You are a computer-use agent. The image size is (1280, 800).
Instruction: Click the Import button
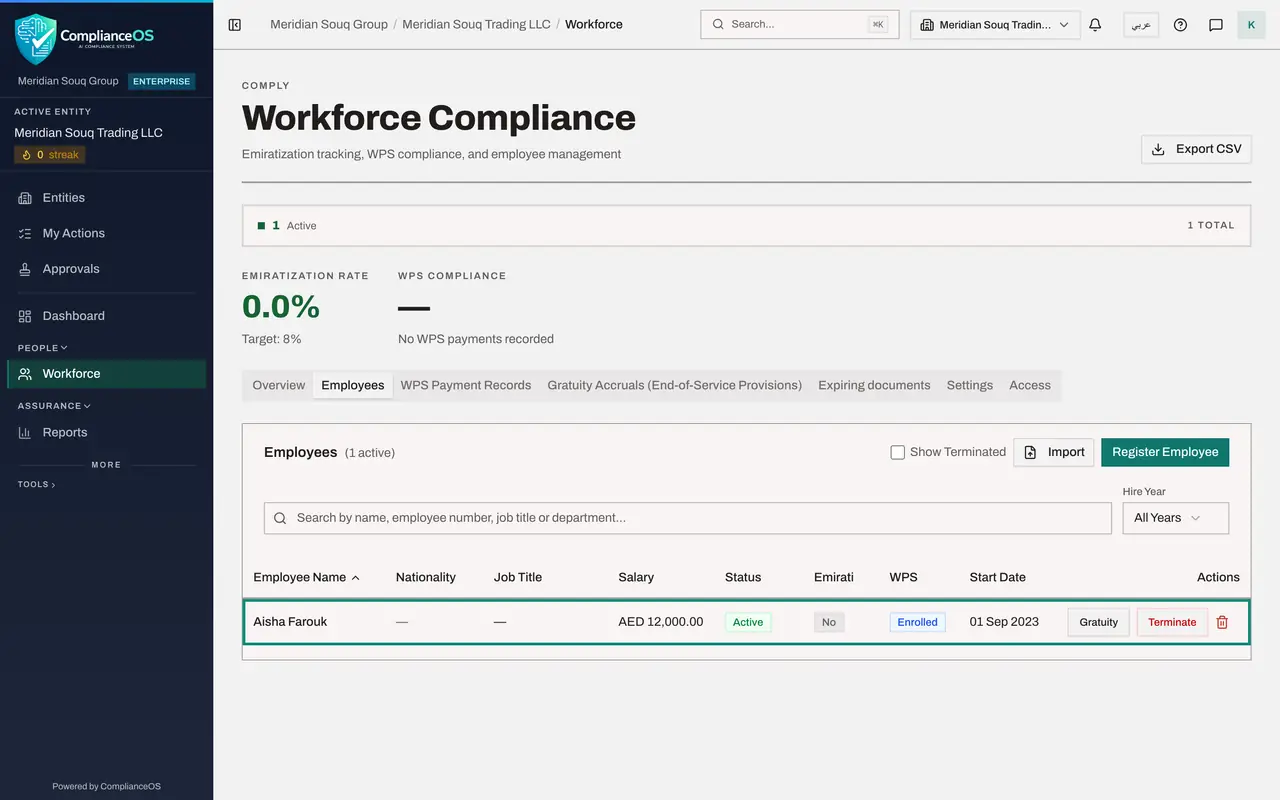tap(1054, 452)
